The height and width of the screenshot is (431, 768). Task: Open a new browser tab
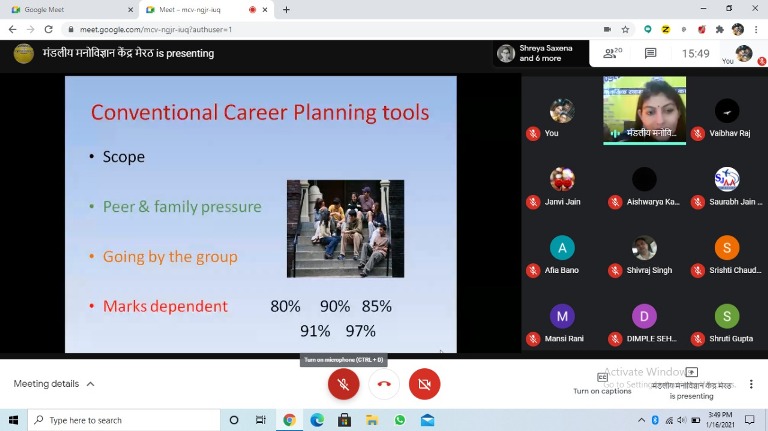coord(286,10)
